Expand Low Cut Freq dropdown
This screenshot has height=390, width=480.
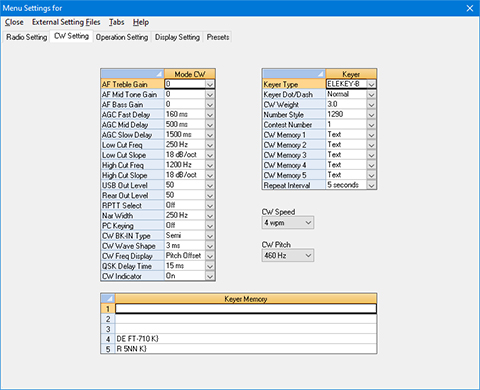[x=210, y=145]
